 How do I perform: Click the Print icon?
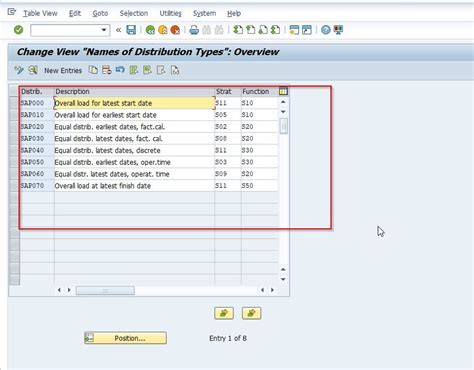[194, 30]
